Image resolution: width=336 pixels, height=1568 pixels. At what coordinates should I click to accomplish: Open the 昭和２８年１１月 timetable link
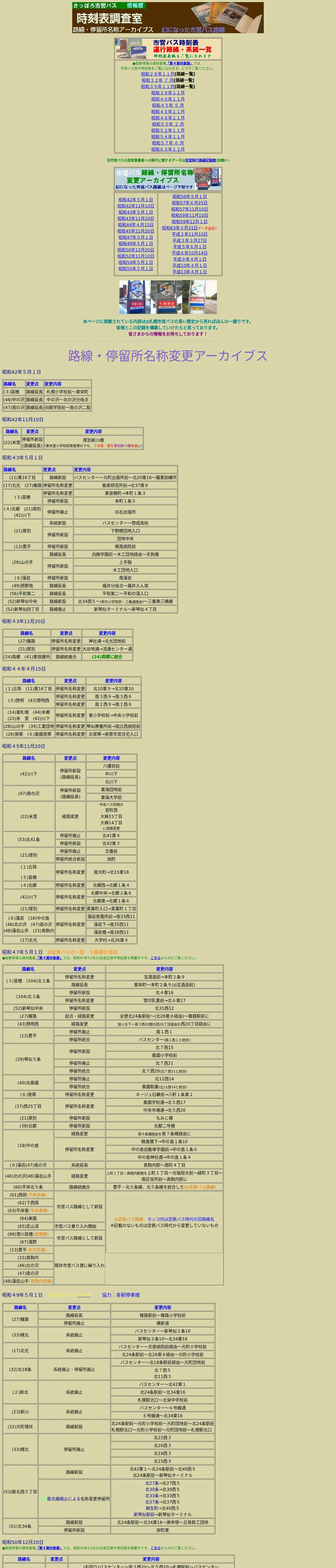[x=158, y=74]
